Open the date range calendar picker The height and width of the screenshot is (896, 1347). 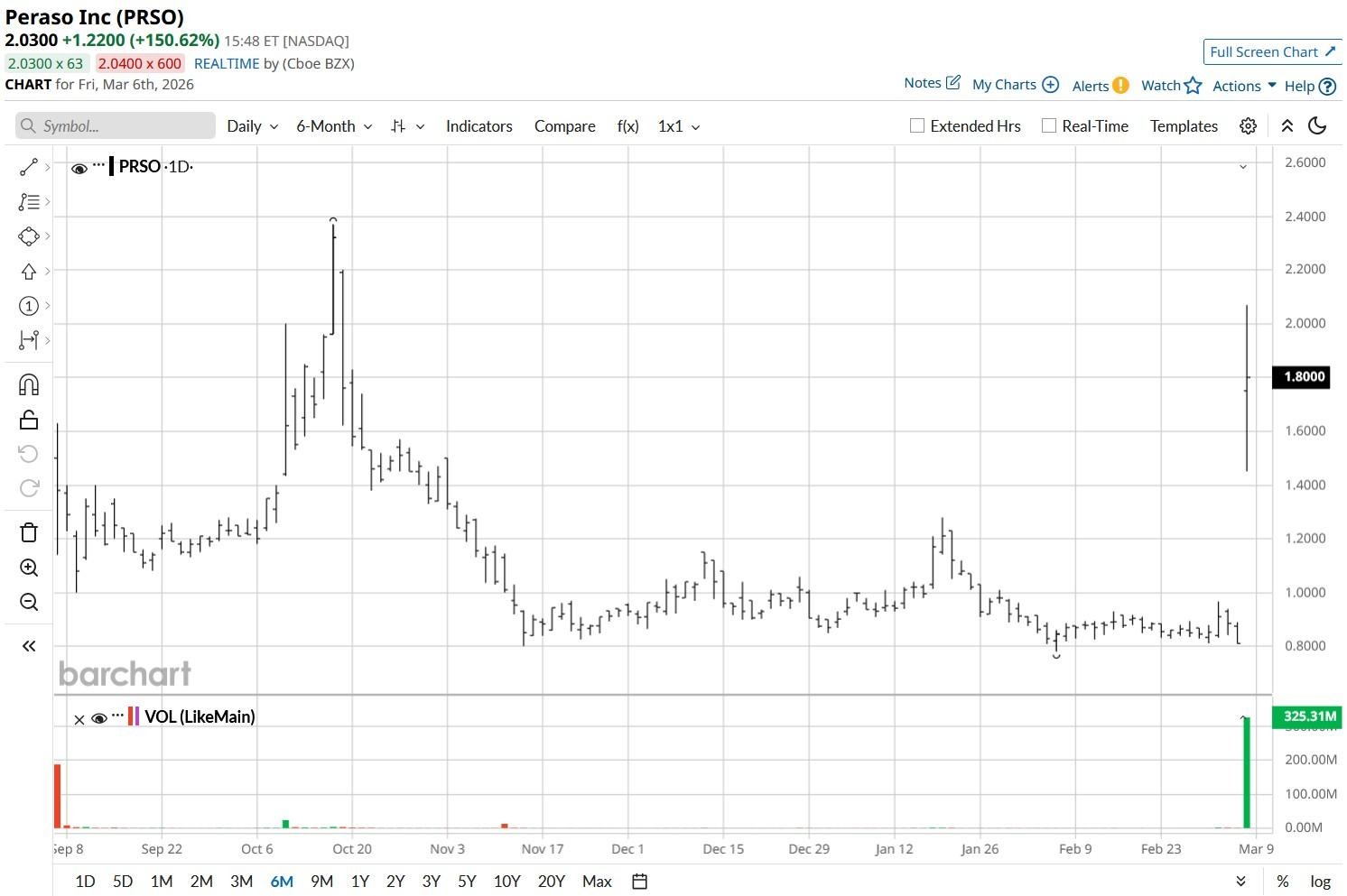[x=640, y=882]
